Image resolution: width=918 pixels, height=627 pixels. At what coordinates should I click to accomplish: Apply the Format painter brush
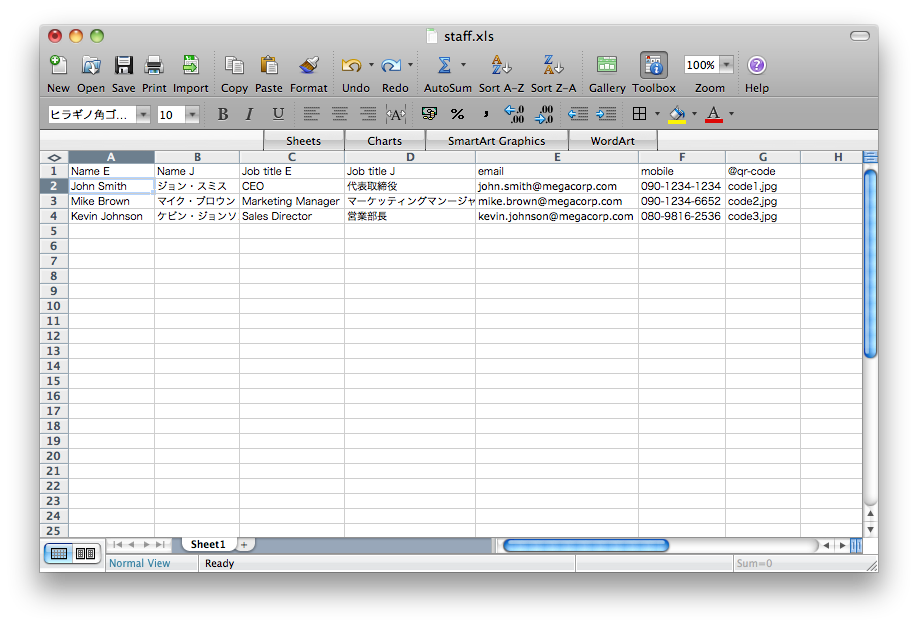(309, 66)
